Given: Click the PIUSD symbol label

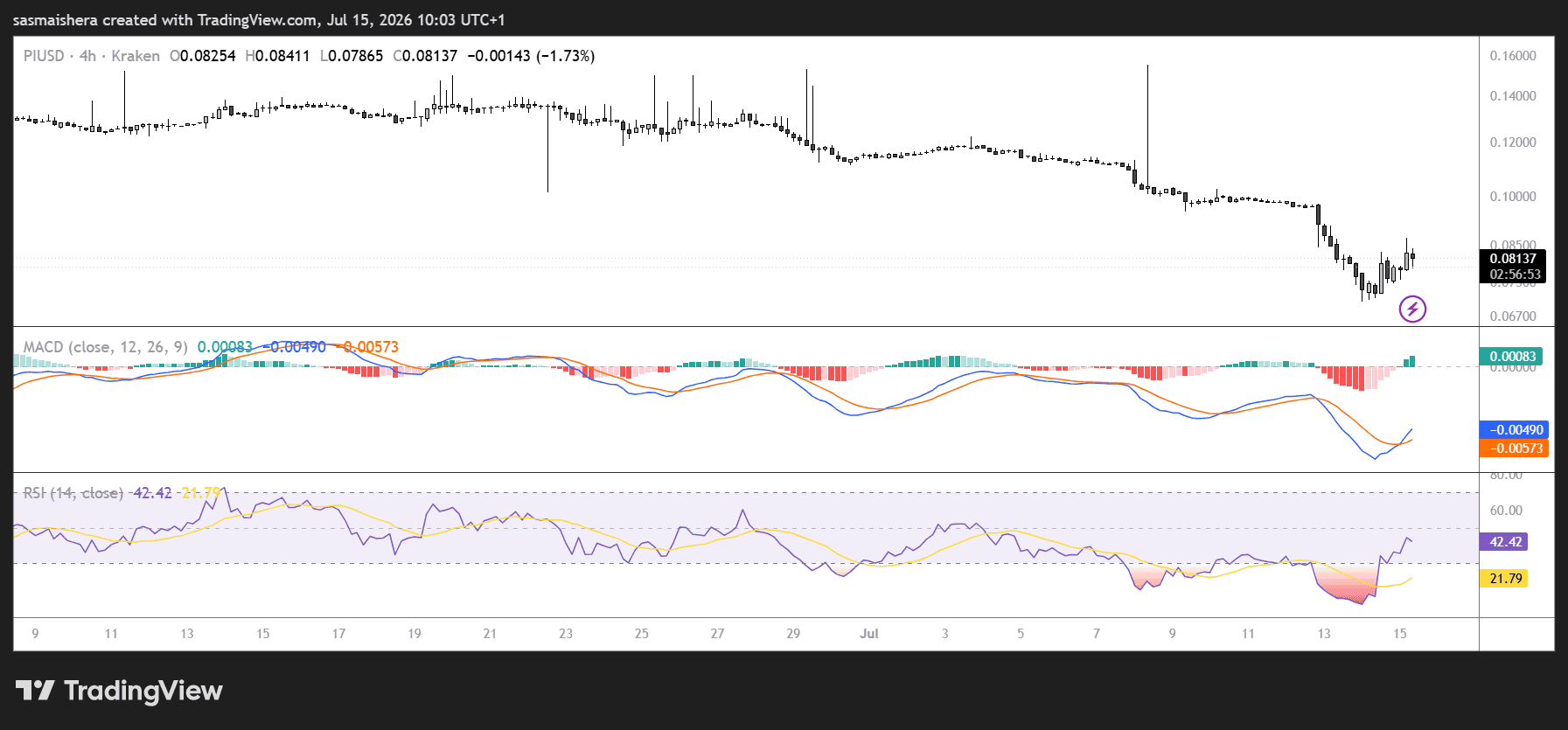Looking at the screenshot, I should tap(44, 56).
